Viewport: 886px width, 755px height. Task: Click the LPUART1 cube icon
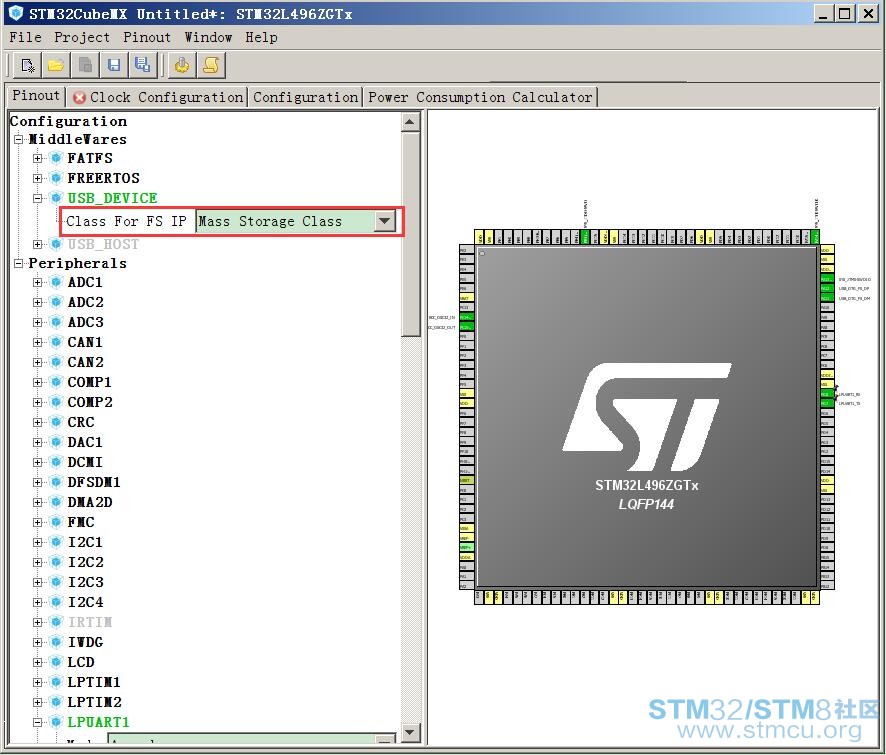pos(56,722)
